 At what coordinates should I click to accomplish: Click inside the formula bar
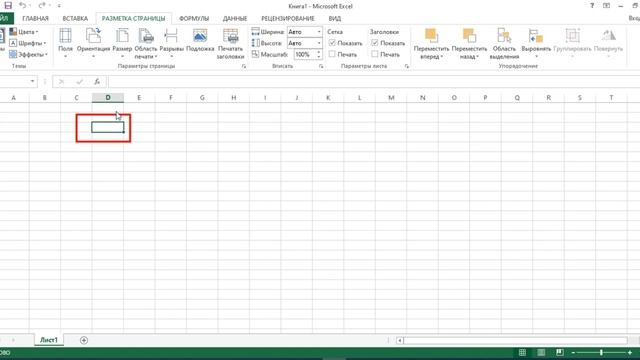373,82
